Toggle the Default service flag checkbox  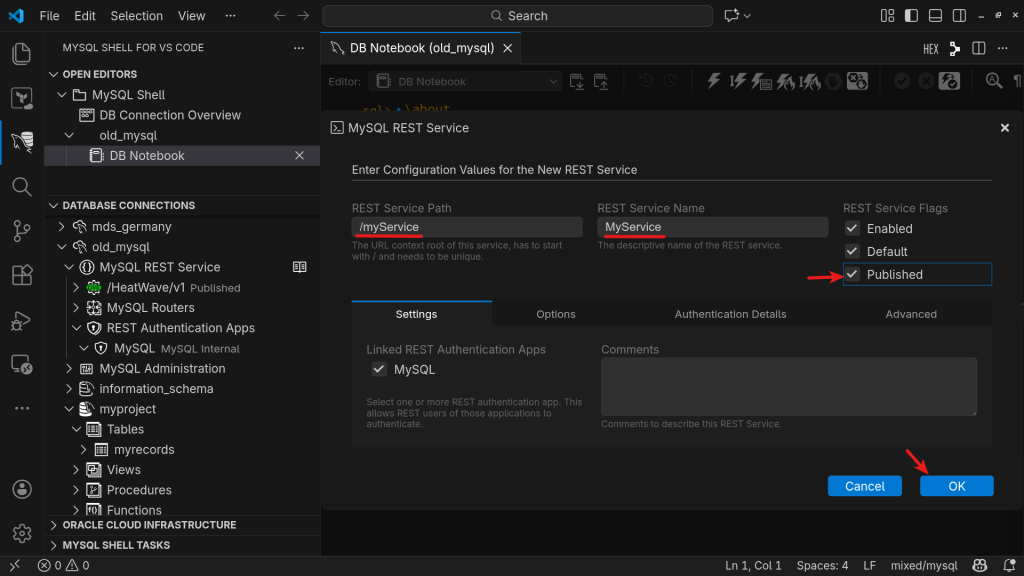coord(853,251)
